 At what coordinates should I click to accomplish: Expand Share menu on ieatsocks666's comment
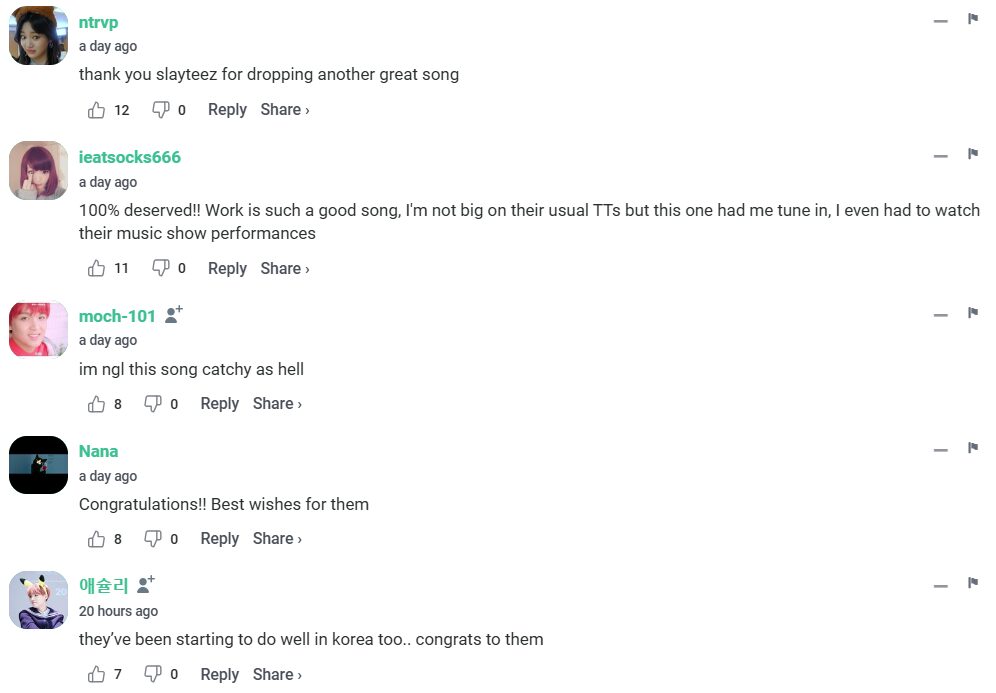click(284, 268)
